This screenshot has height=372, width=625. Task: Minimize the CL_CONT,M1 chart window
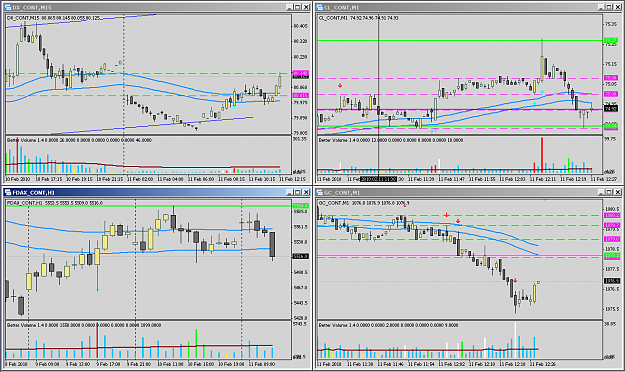601,7
